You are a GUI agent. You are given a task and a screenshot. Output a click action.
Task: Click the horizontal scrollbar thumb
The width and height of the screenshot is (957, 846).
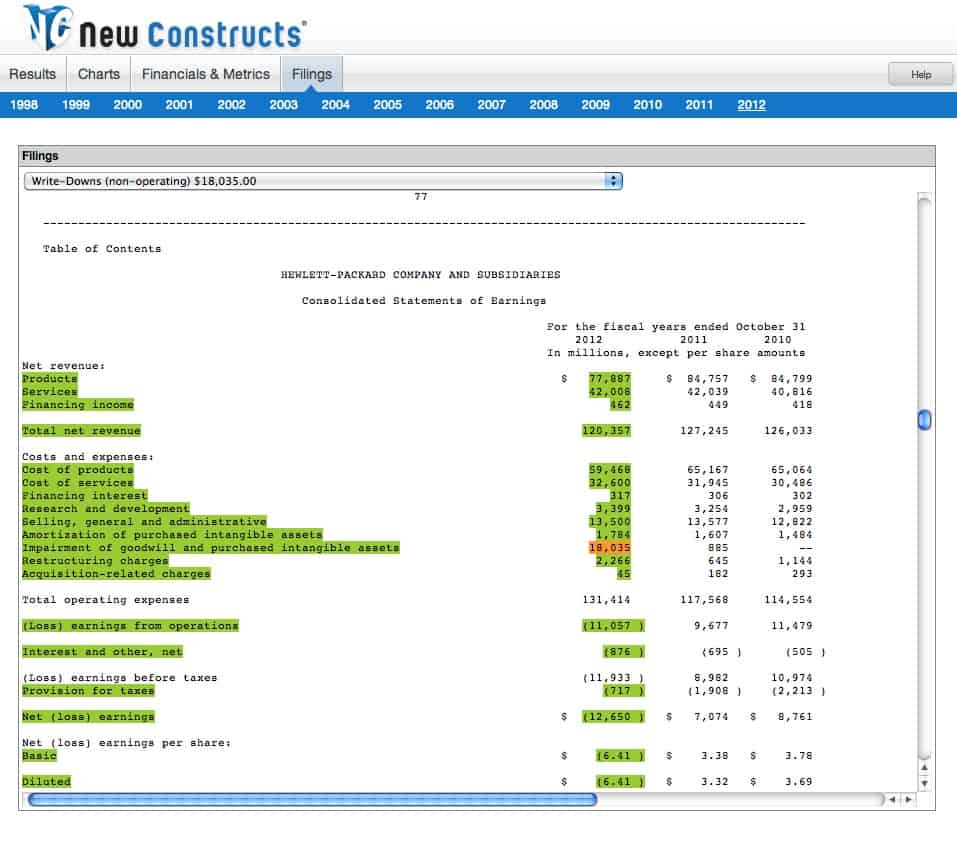[312, 800]
